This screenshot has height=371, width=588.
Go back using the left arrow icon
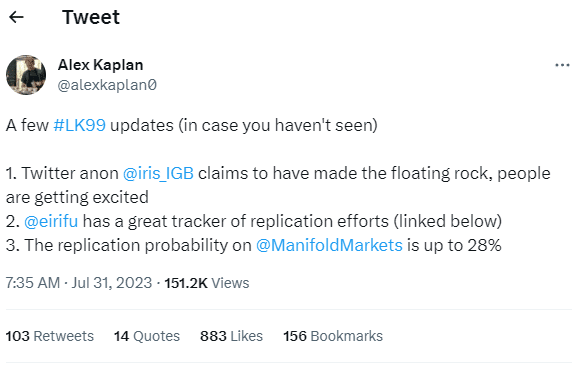[x=16, y=17]
